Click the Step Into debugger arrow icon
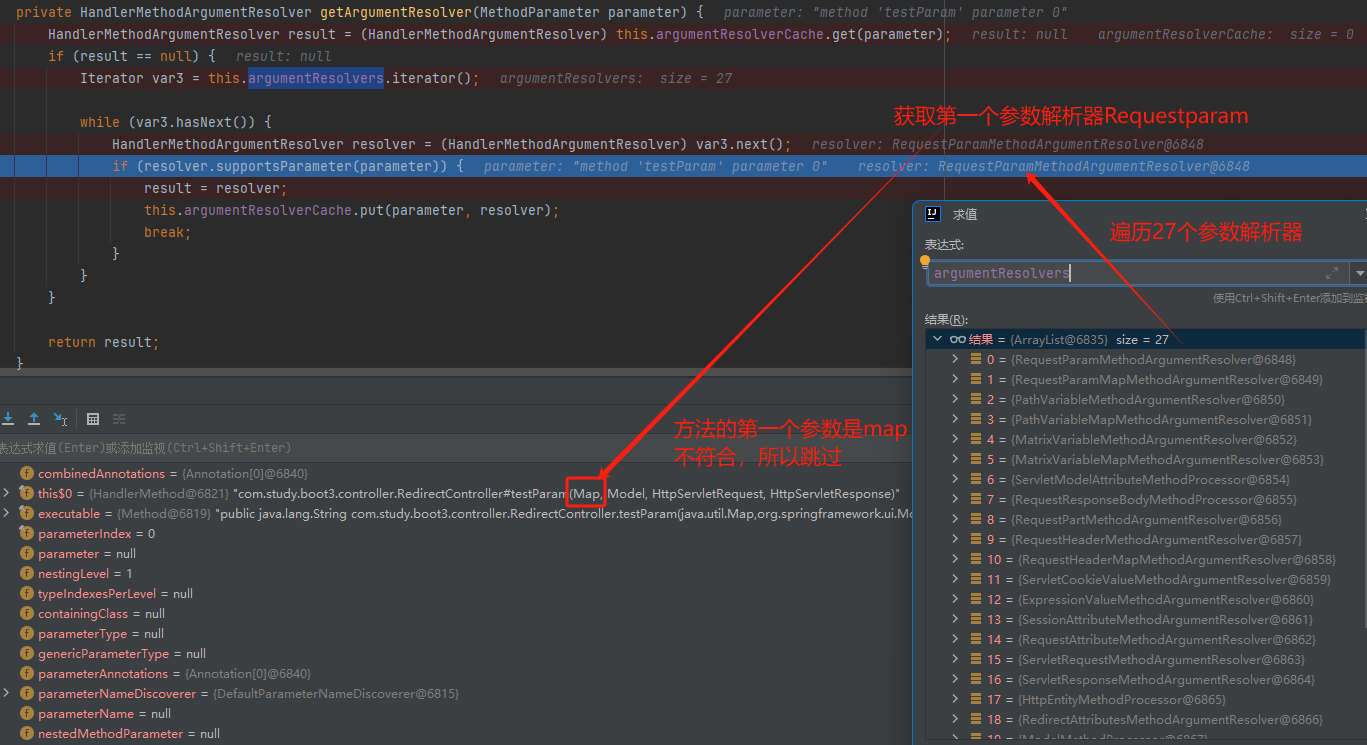This screenshot has height=745, width=1367. tap(8, 419)
